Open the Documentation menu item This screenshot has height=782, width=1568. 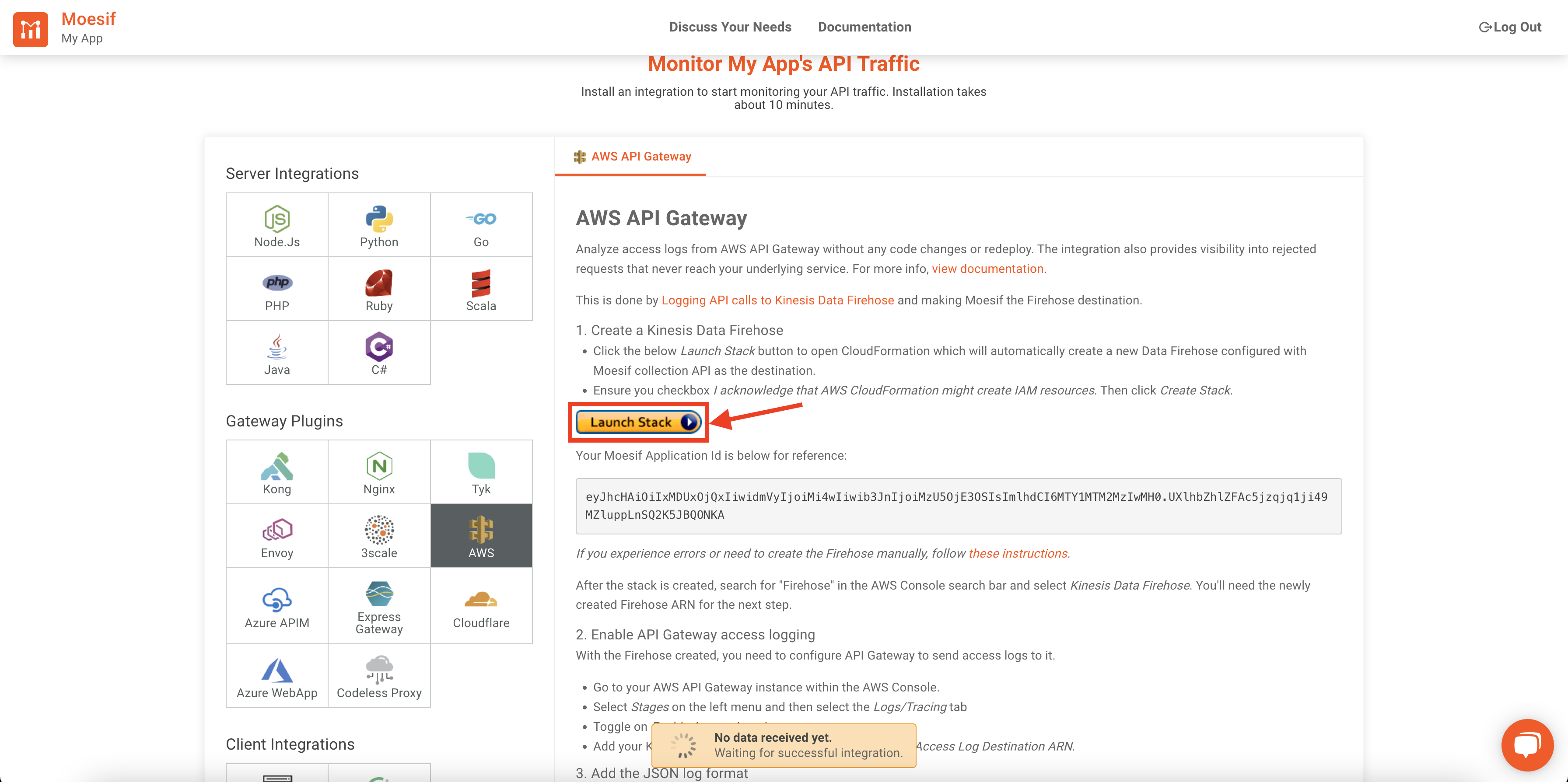point(864,27)
